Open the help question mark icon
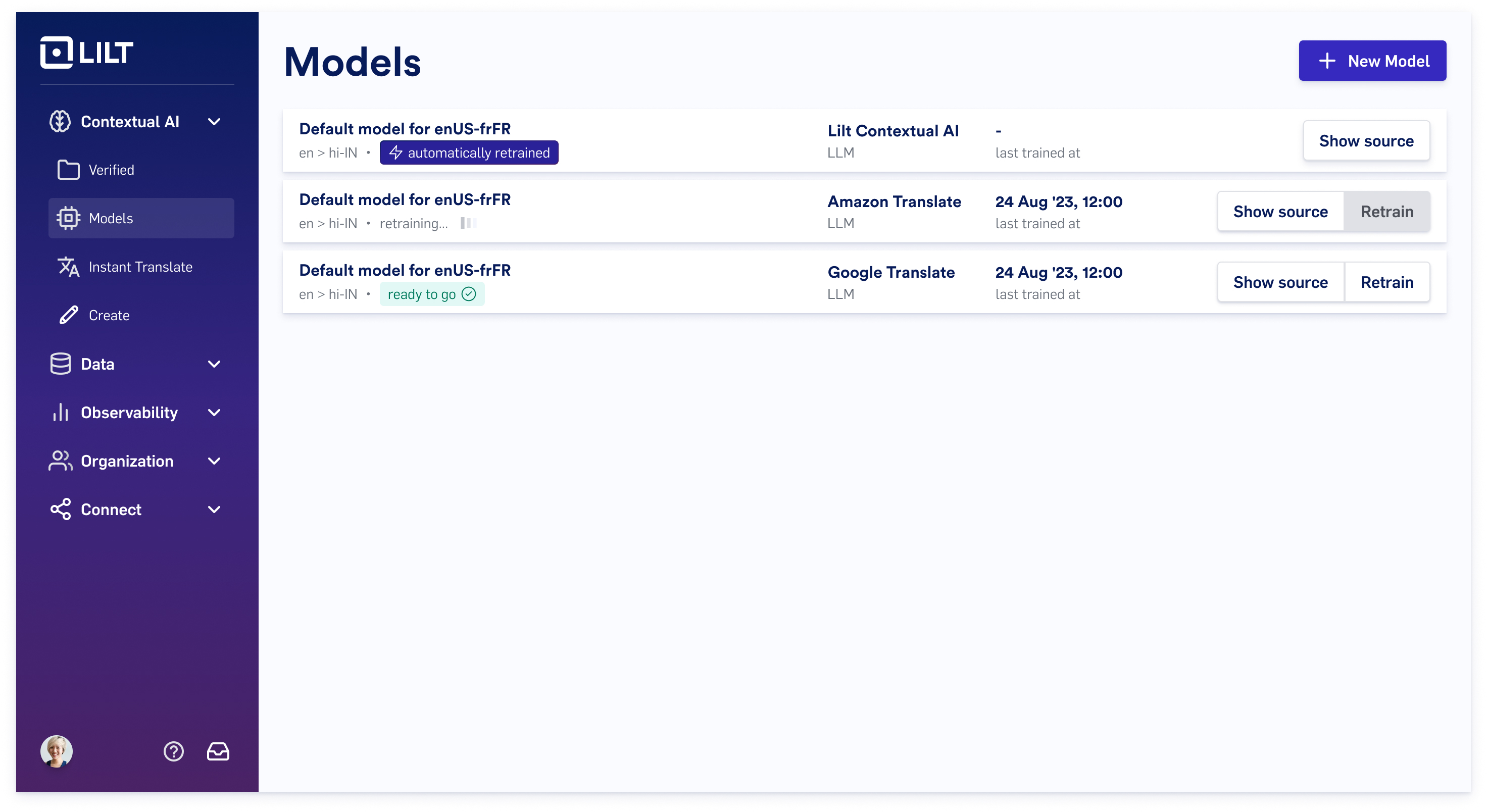 173,751
